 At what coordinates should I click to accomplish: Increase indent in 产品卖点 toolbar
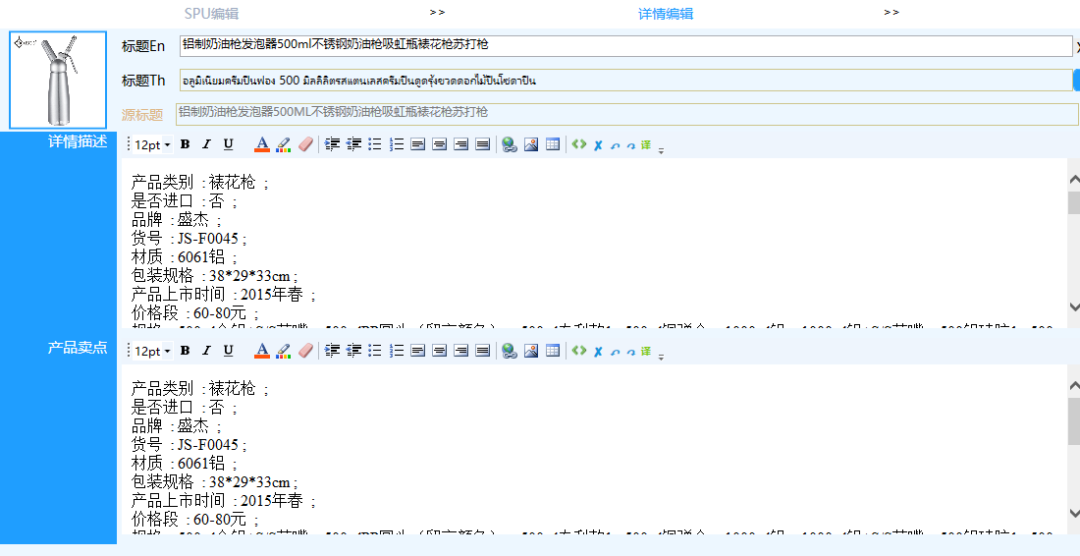333,351
